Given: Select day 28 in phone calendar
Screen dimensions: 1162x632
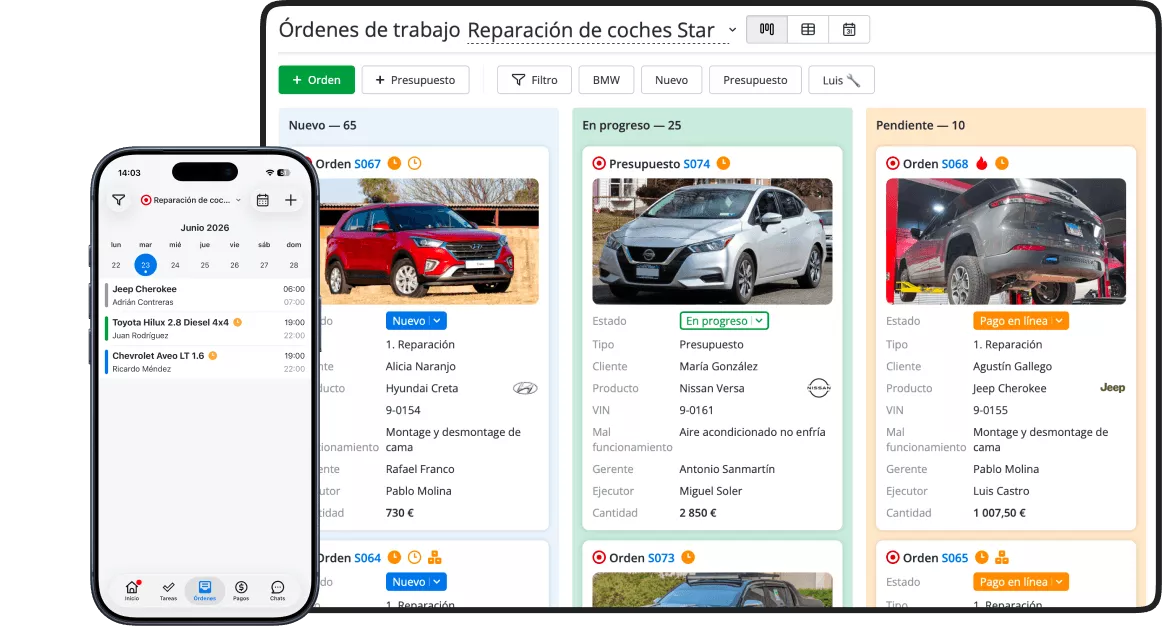Looking at the screenshot, I should pos(293,265).
